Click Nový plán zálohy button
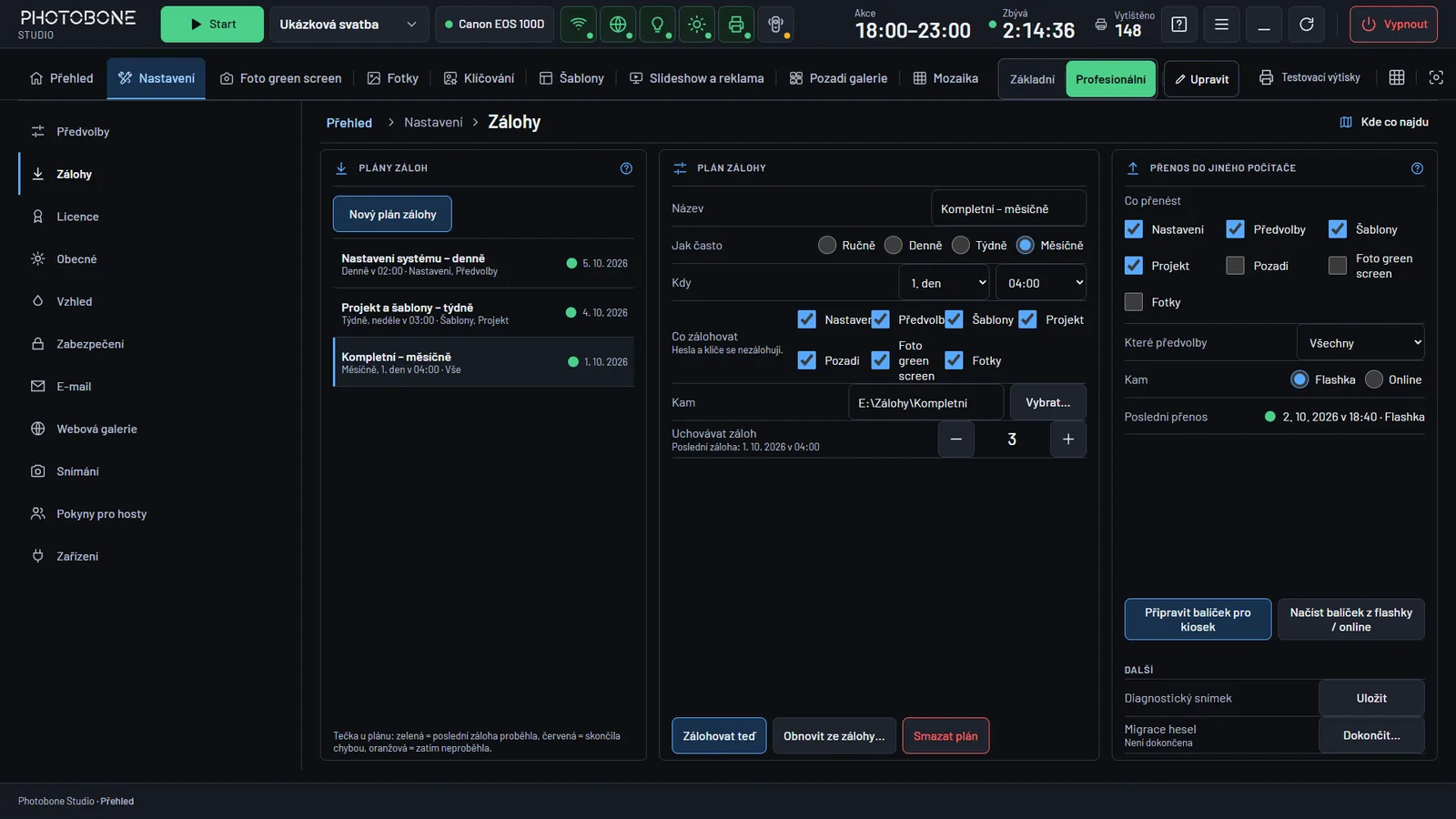 coord(392,215)
